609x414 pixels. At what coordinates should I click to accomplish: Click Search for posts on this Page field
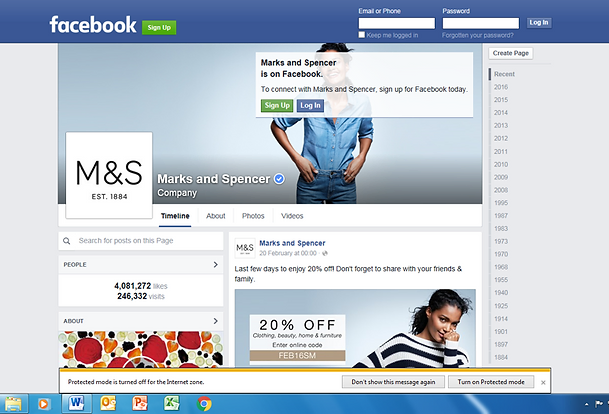point(141,241)
